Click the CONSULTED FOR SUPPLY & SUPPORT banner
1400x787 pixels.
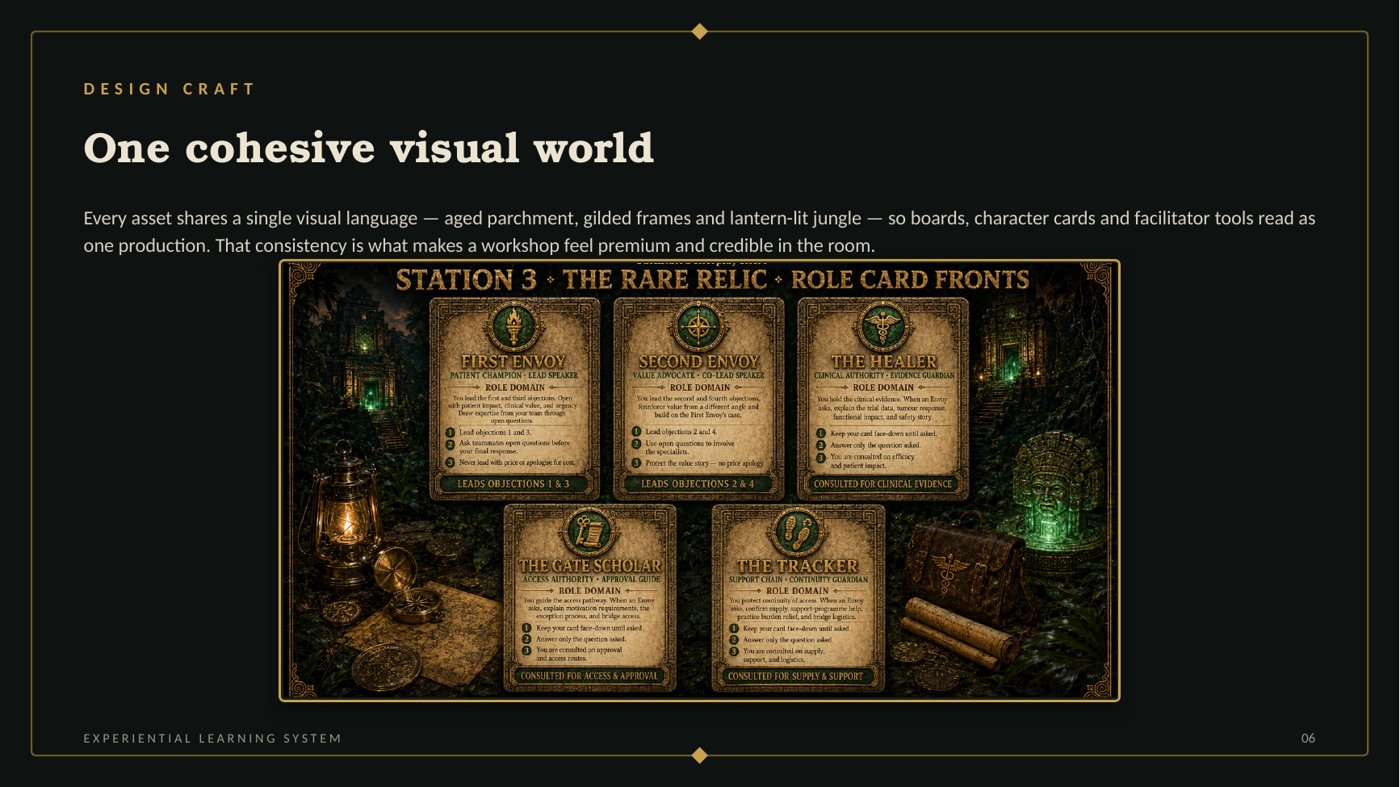pos(797,676)
